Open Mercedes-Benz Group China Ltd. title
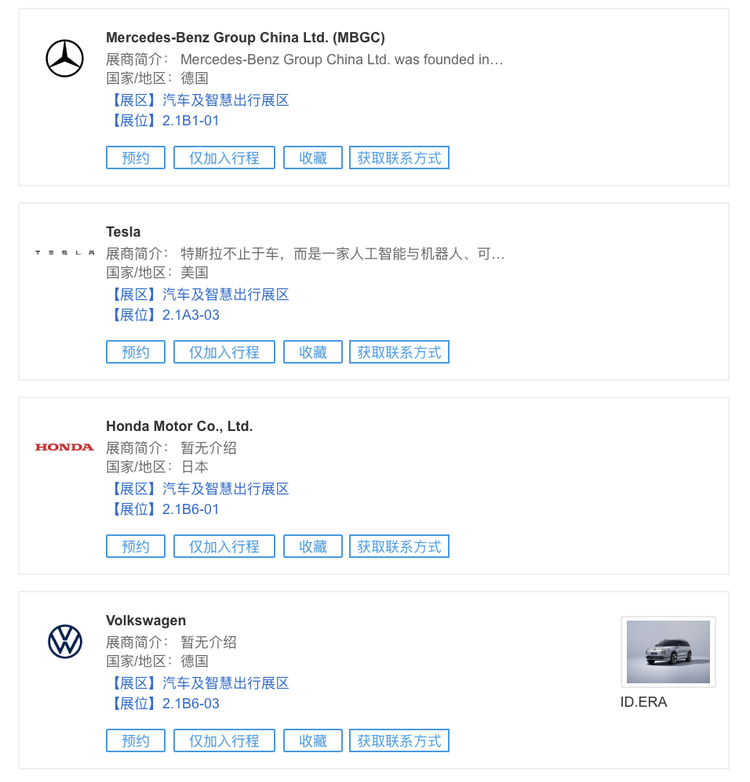The height and width of the screenshot is (782, 750). tap(245, 37)
